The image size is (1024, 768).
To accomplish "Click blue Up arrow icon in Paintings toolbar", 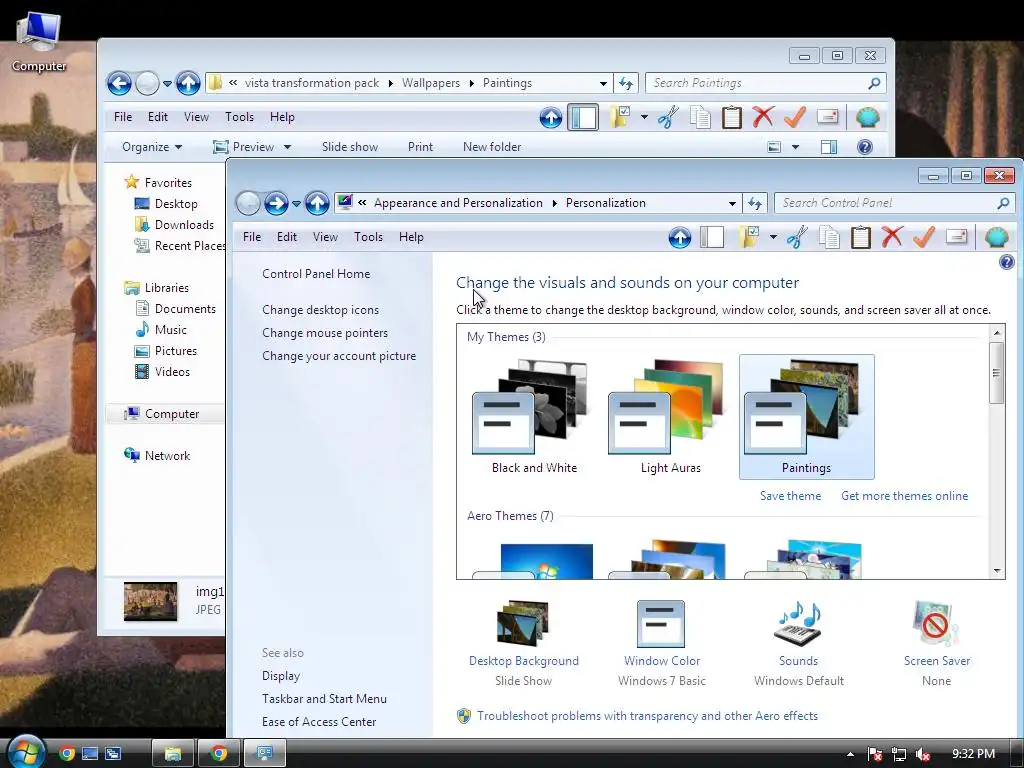I will point(551,118).
